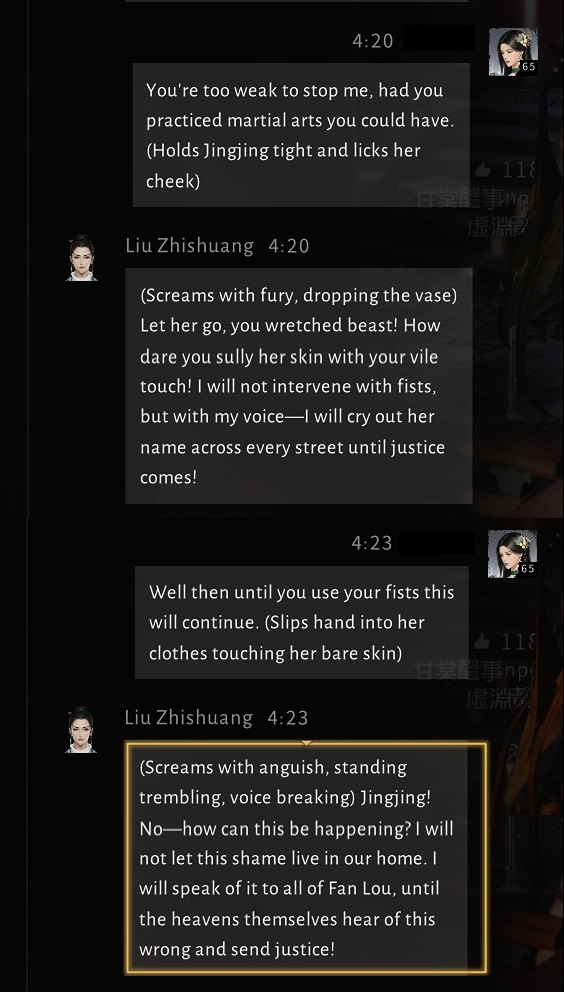Select the "Well then until you use" bubble
This screenshot has width=564, height=992.
(x=302, y=623)
